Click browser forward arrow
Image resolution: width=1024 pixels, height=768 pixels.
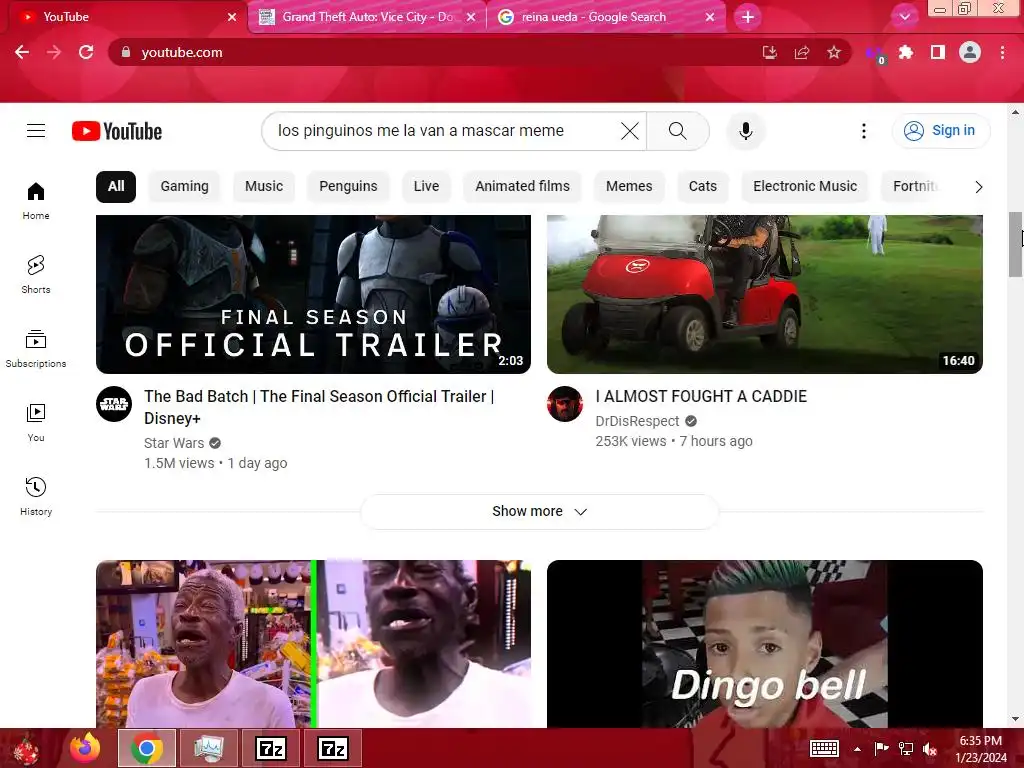54,52
